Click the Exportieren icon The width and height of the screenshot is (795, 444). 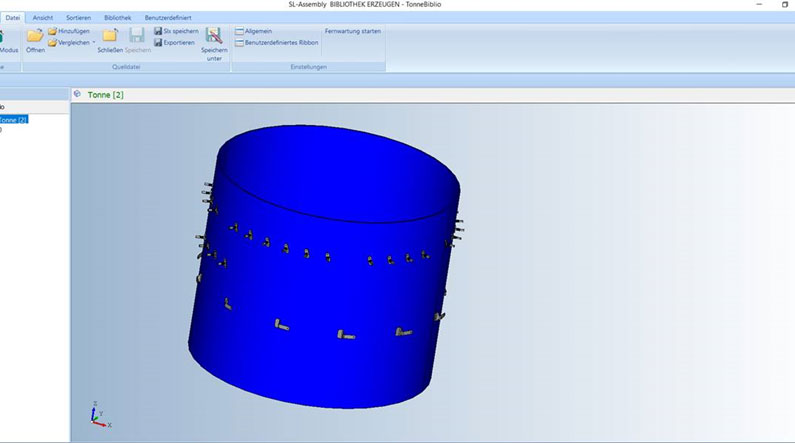tap(157, 42)
